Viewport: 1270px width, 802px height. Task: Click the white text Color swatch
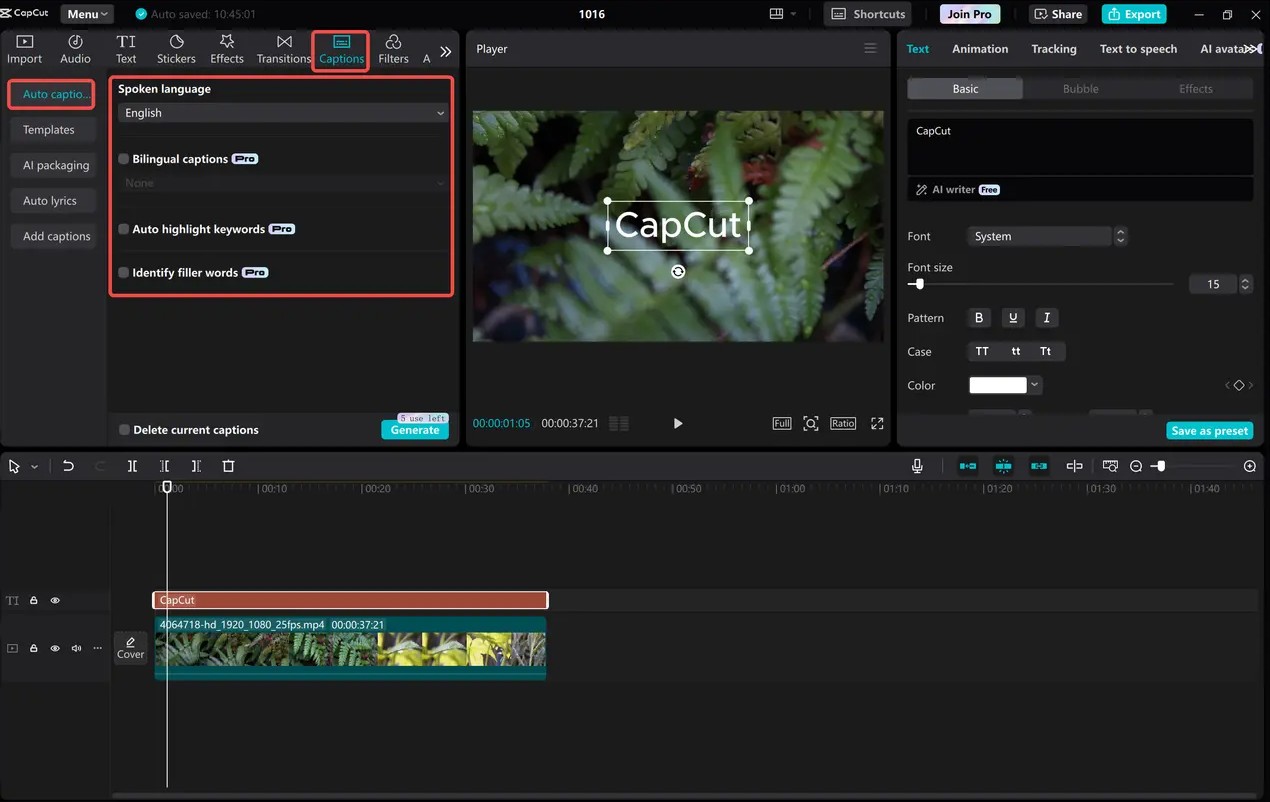coord(998,385)
